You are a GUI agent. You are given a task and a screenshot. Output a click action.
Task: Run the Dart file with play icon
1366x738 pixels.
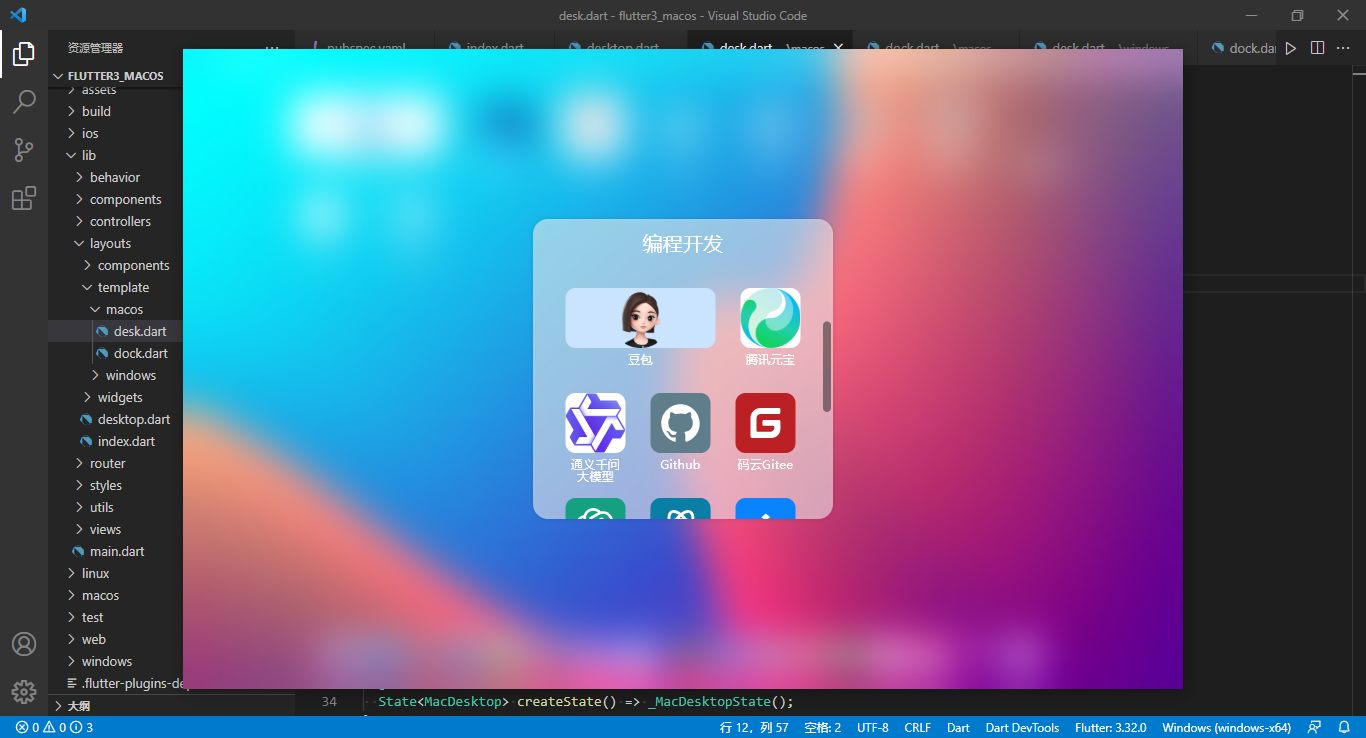(1291, 47)
